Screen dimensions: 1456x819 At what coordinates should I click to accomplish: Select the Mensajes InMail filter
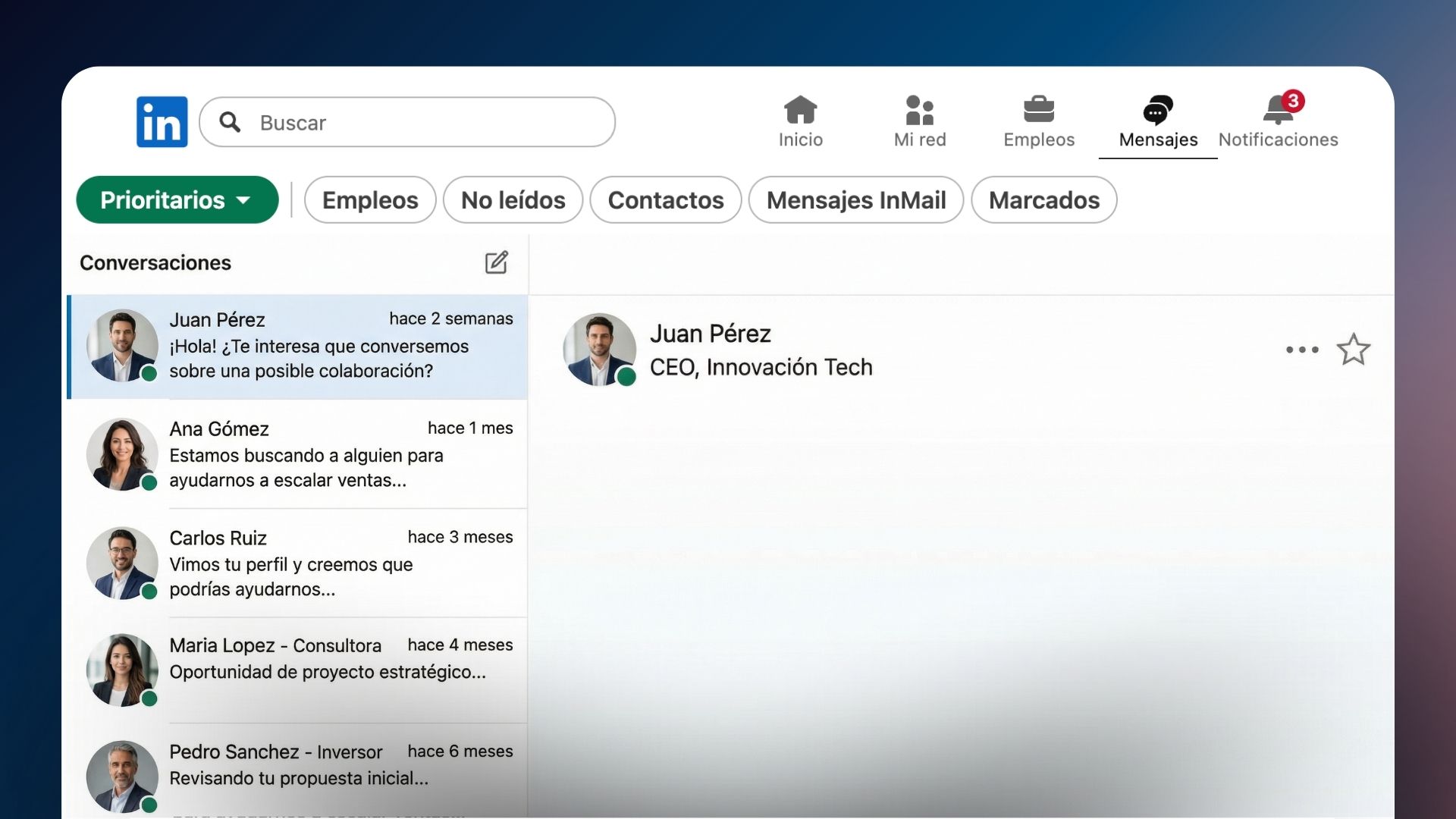click(855, 200)
